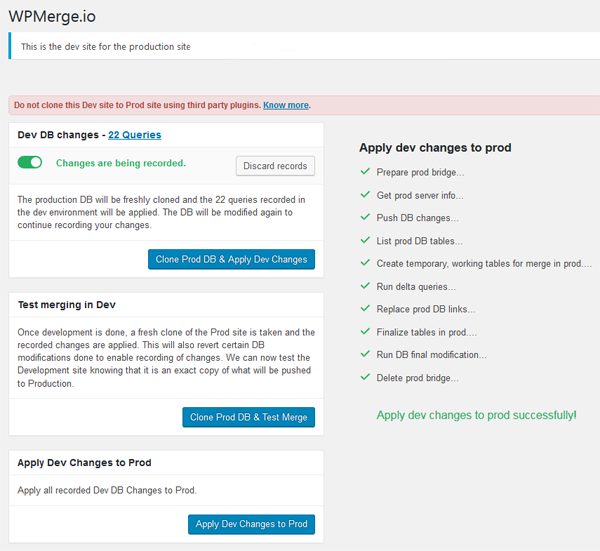Image resolution: width=600 pixels, height=551 pixels.
Task: Click checkmark icon beside Finalize tables in prod
Action: pyautogui.click(x=365, y=331)
